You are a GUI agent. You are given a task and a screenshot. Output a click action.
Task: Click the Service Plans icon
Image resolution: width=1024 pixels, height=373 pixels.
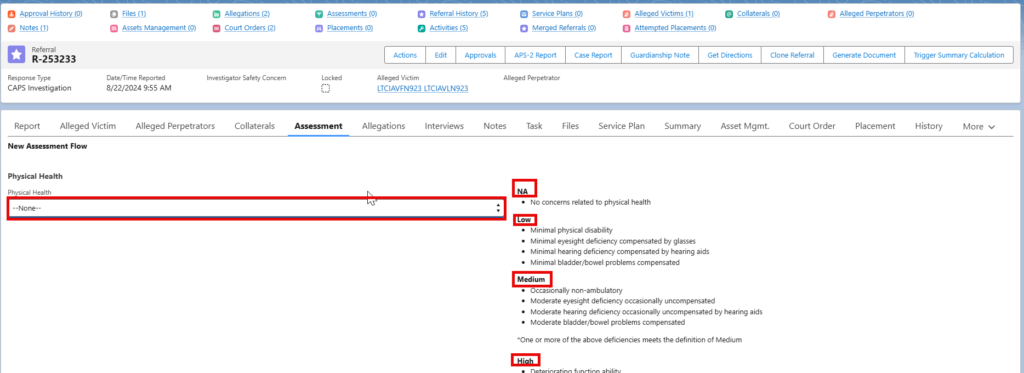pos(524,14)
